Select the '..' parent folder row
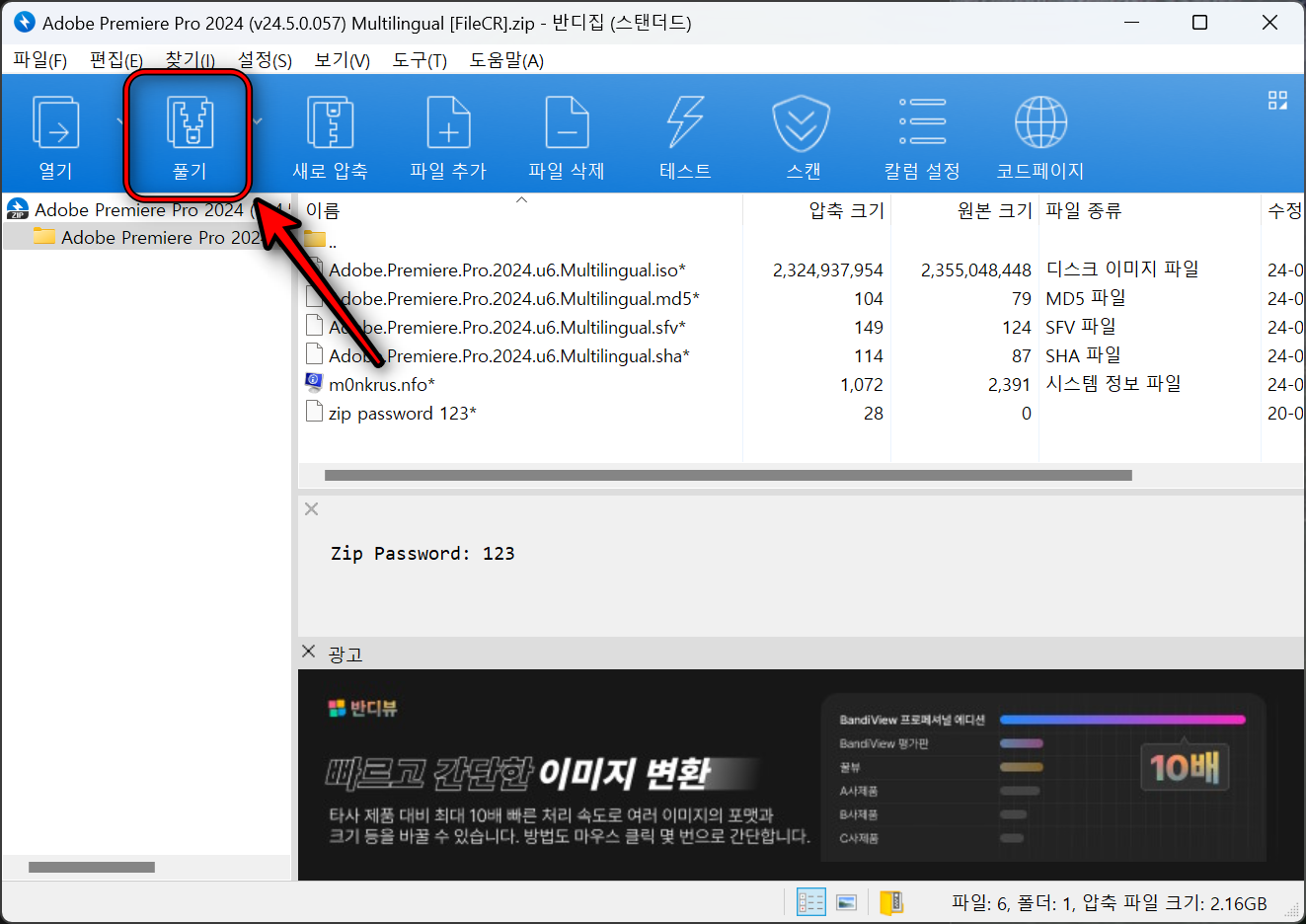The height and width of the screenshot is (924, 1306). [321, 241]
